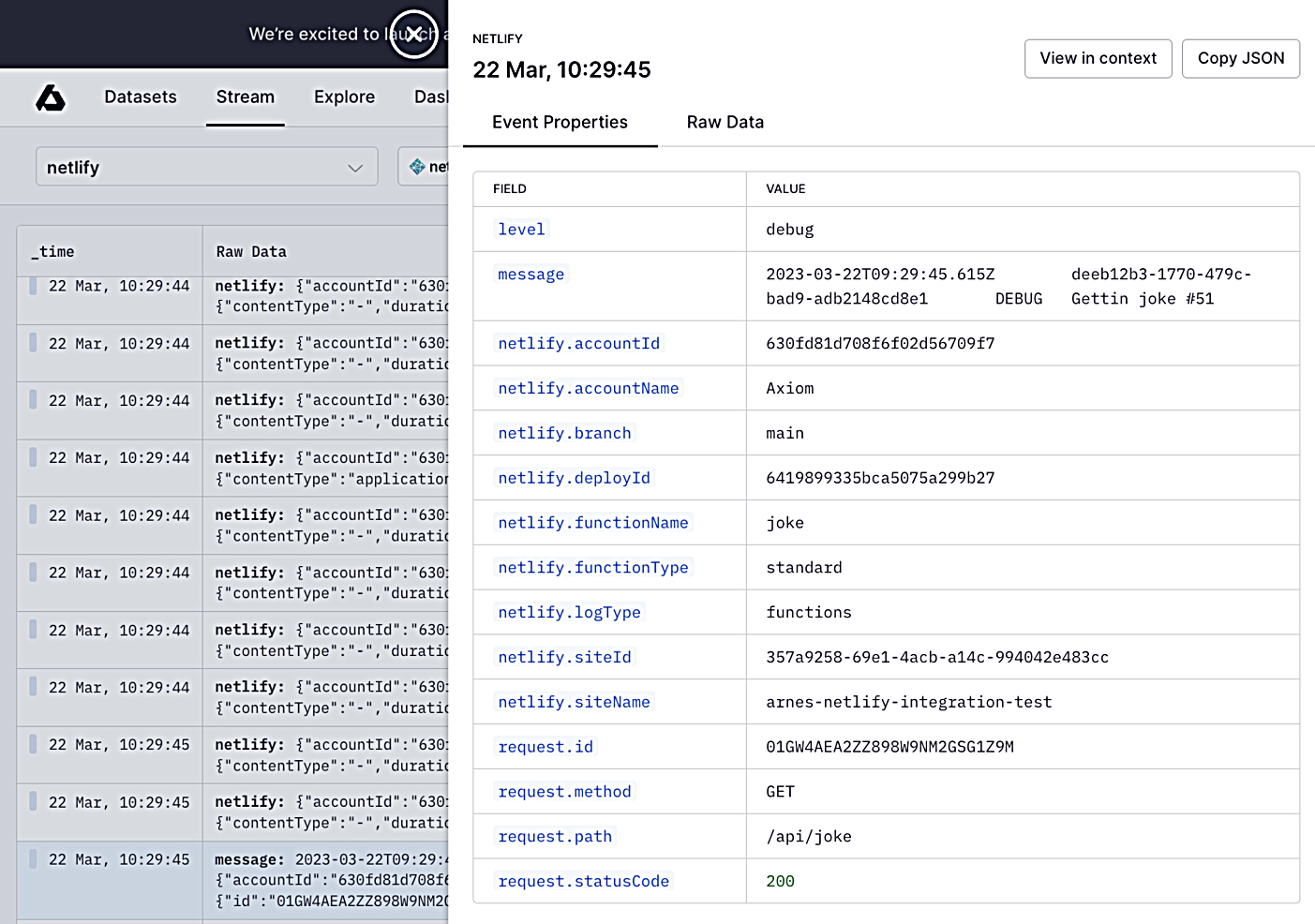
Task: Click the GET method value
Action: (x=780, y=792)
